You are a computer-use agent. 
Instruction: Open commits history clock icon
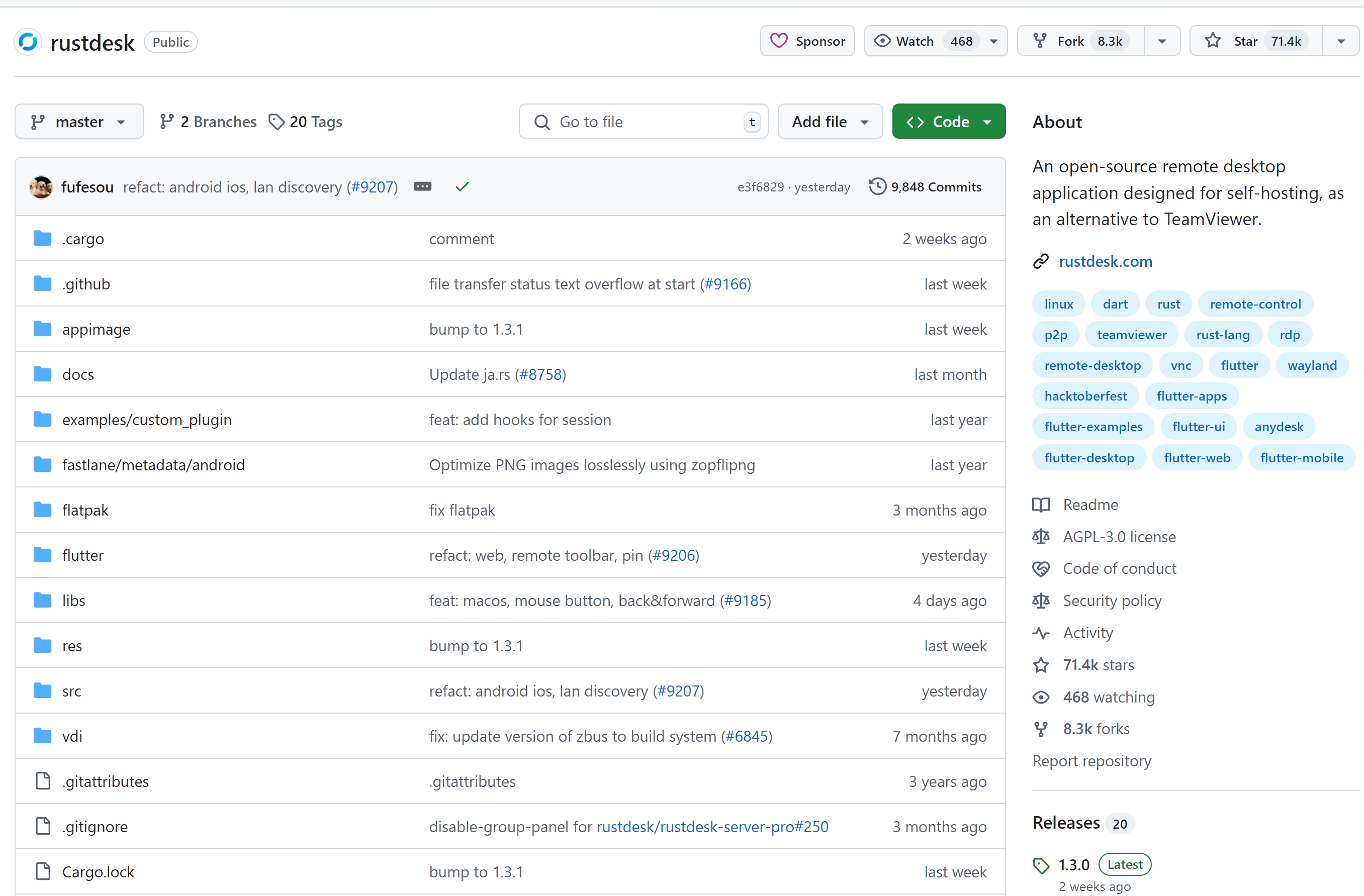[877, 187]
